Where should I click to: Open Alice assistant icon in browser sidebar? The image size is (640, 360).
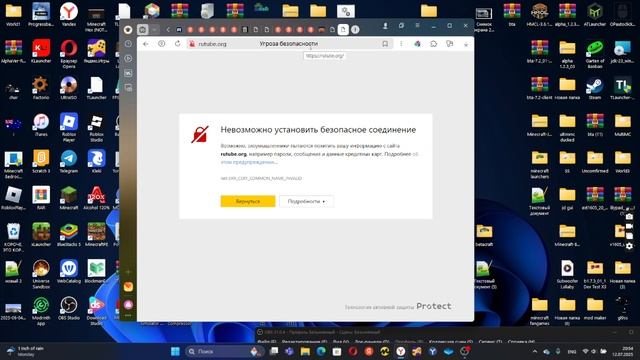128,304
